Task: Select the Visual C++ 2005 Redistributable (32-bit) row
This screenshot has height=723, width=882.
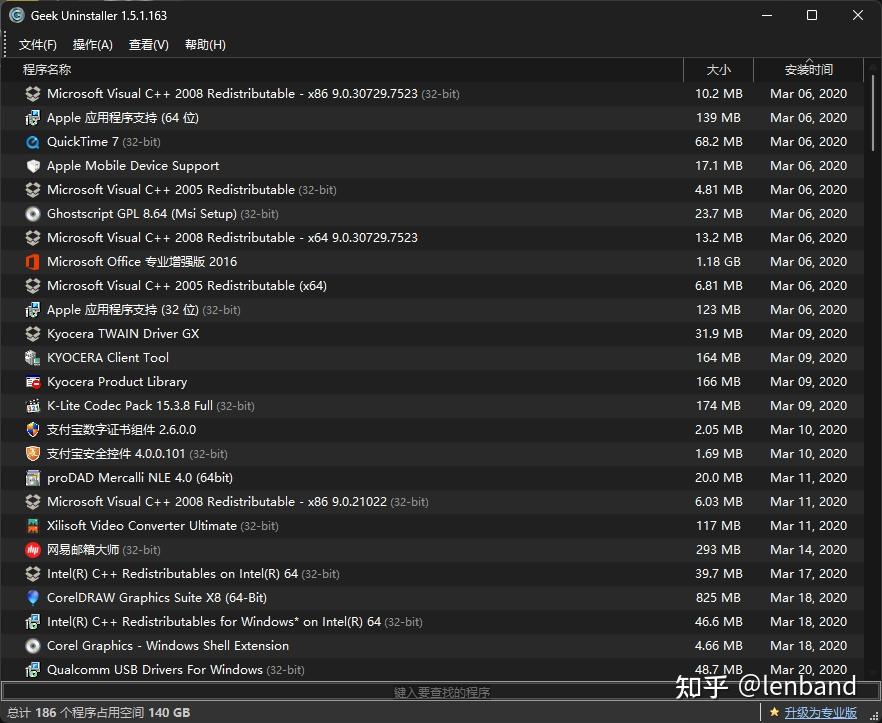Action: [432, 190]
